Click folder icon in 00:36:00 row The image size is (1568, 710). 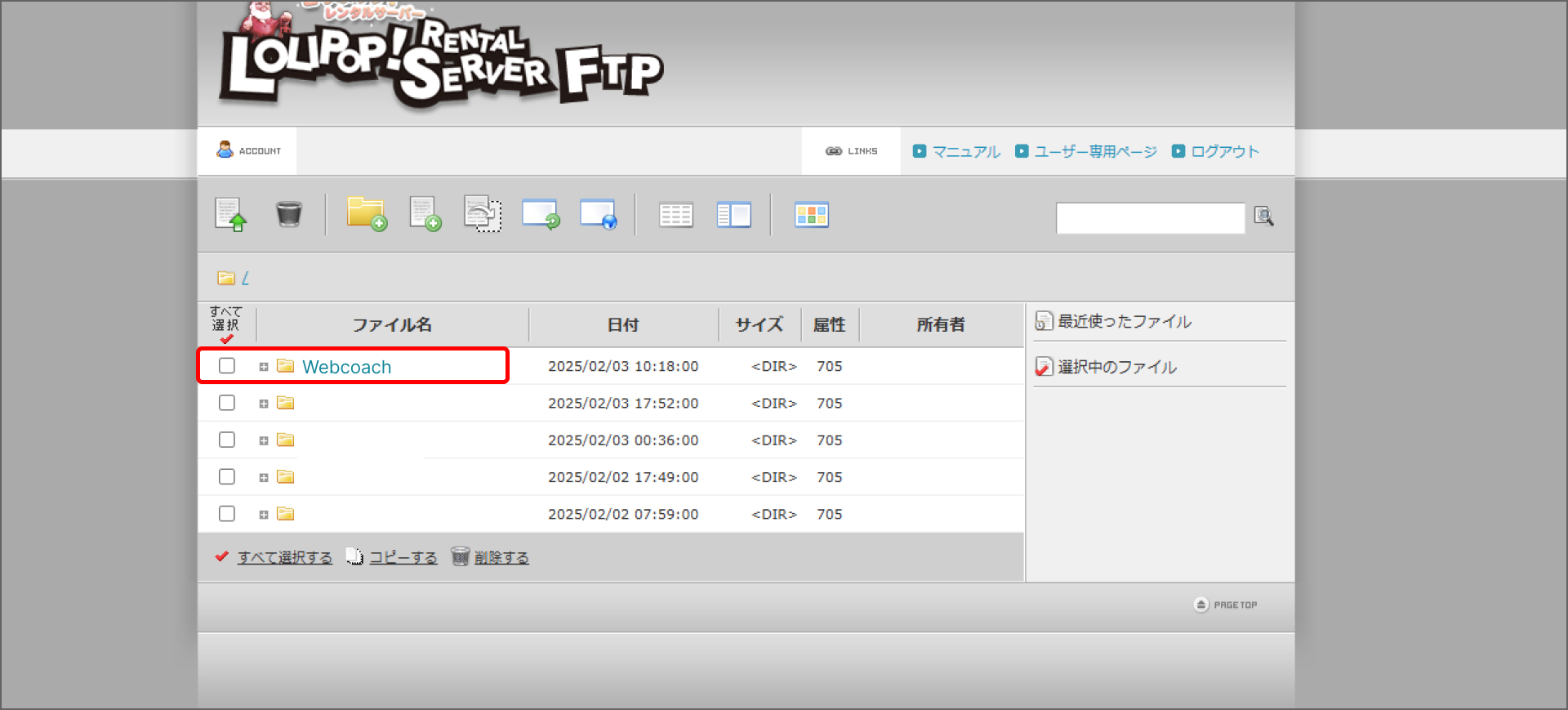click(285, 440)
